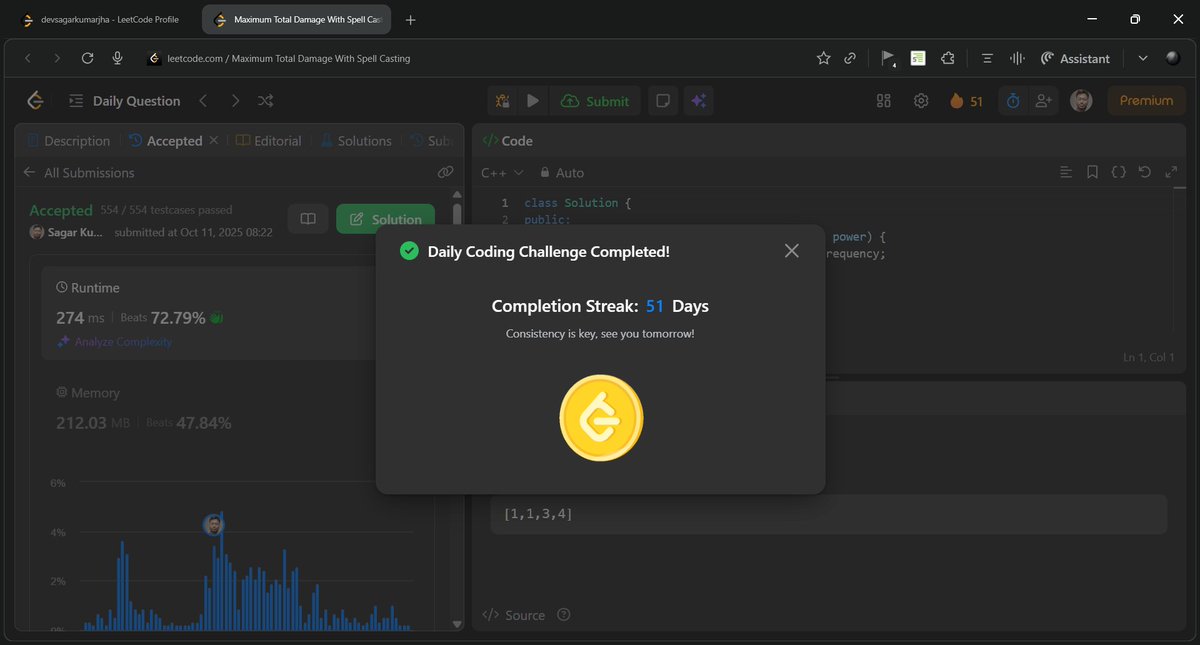Click the green Solution button

385,219
